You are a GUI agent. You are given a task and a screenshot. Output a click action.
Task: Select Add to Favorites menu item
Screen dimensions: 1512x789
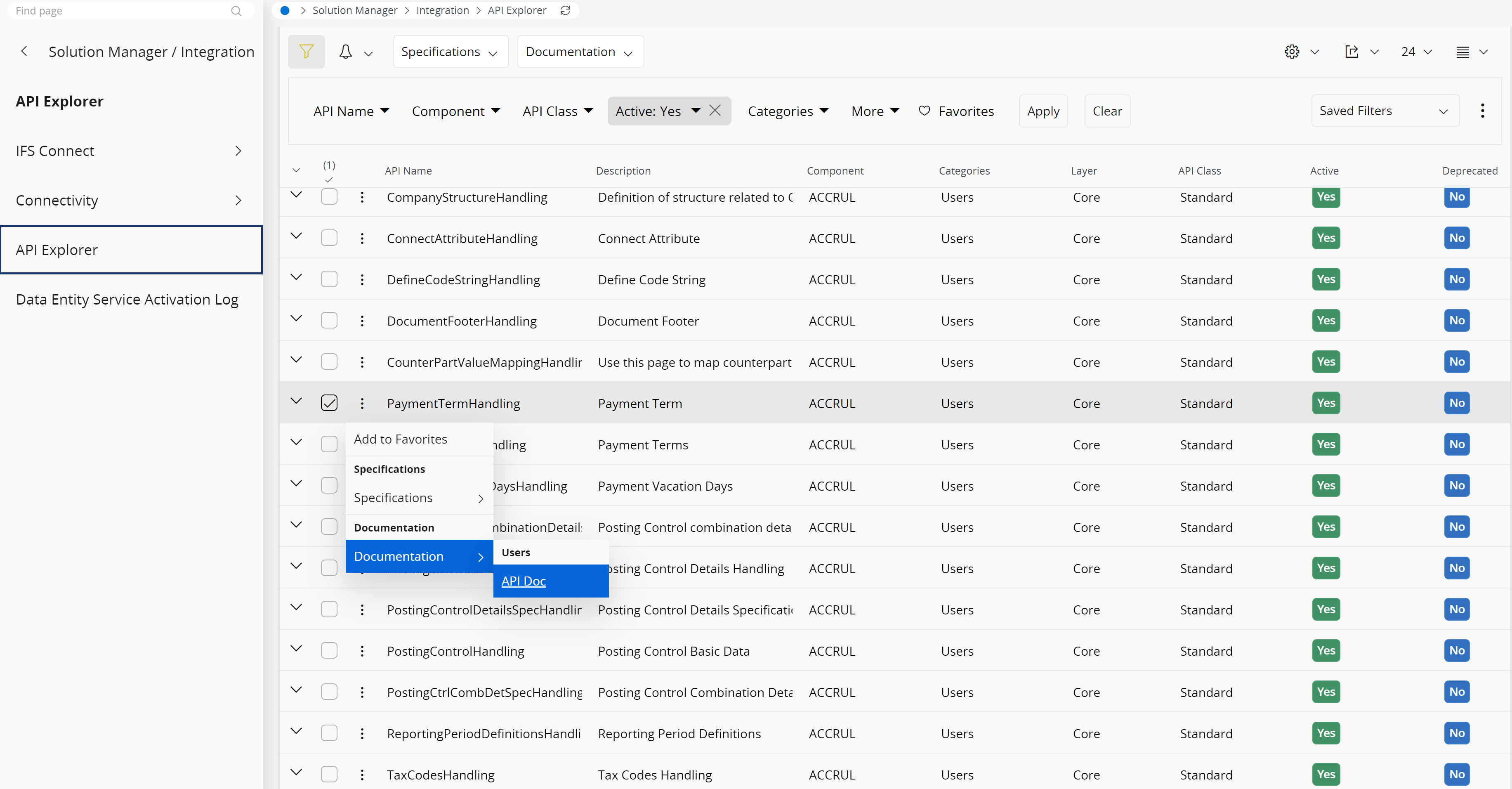tap(400, 439)
